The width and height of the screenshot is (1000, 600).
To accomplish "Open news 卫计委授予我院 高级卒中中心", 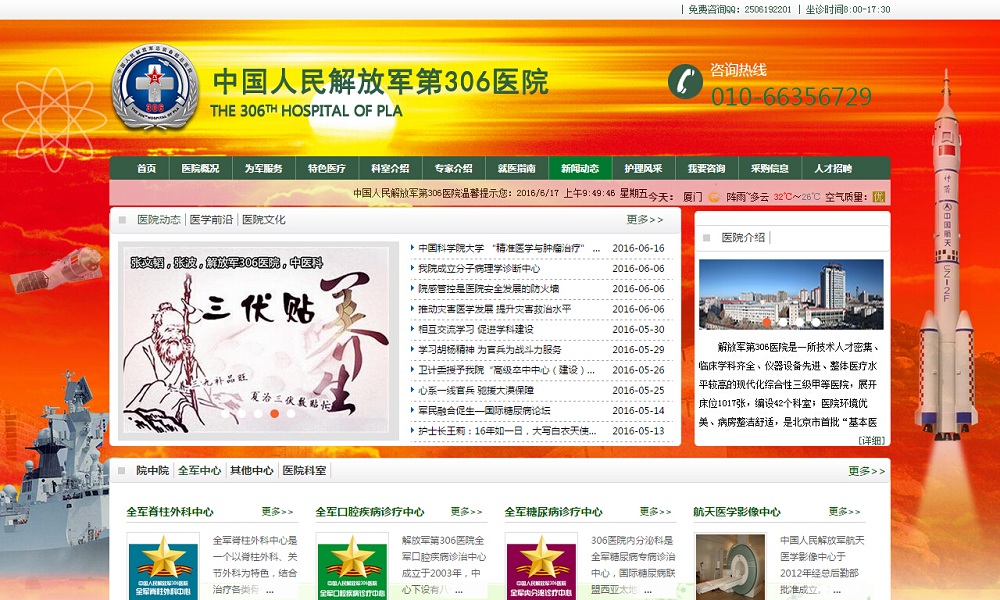I will click(506, 370).
